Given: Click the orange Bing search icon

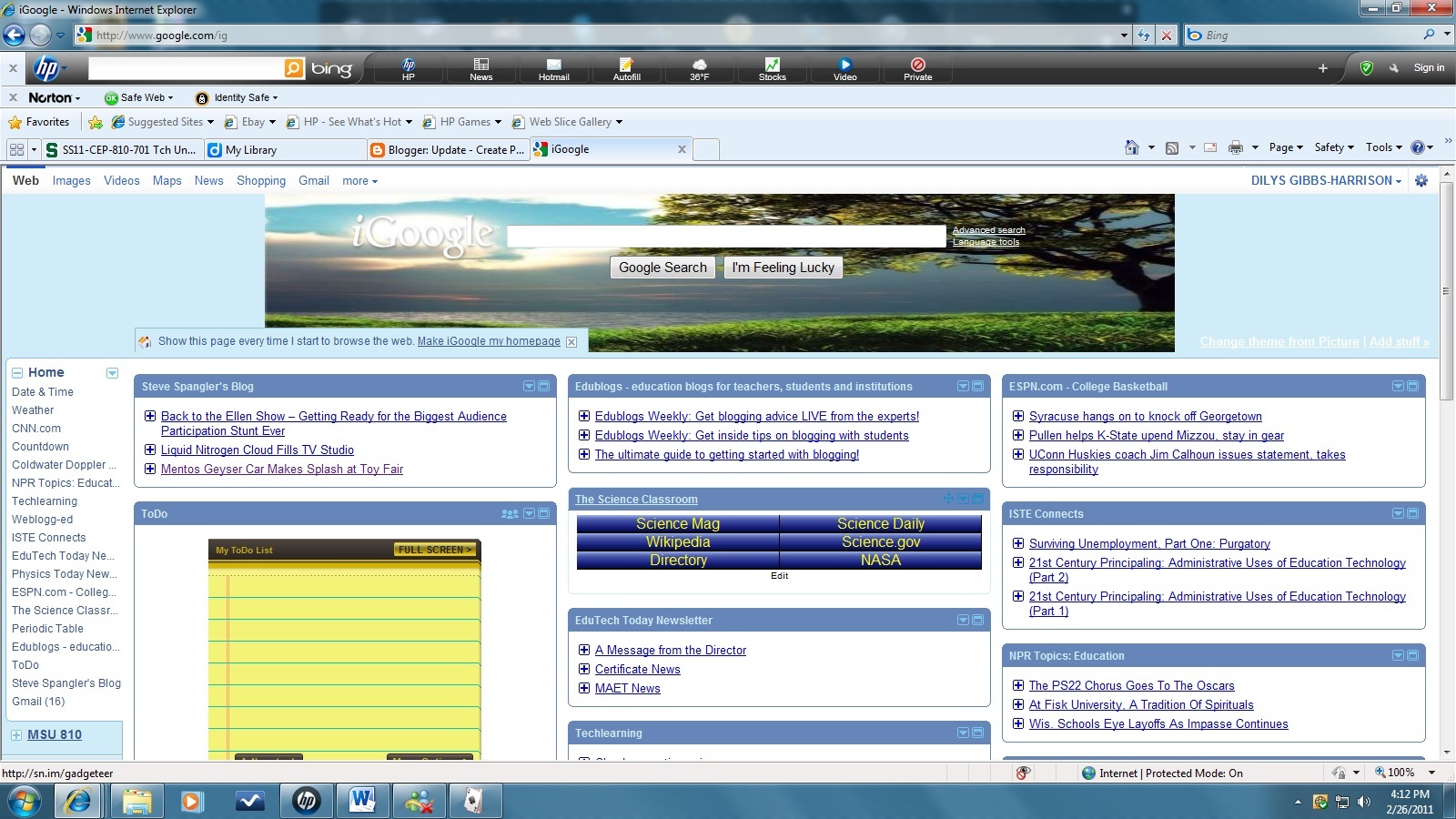Looking at the screenshot, I should 294,68.
